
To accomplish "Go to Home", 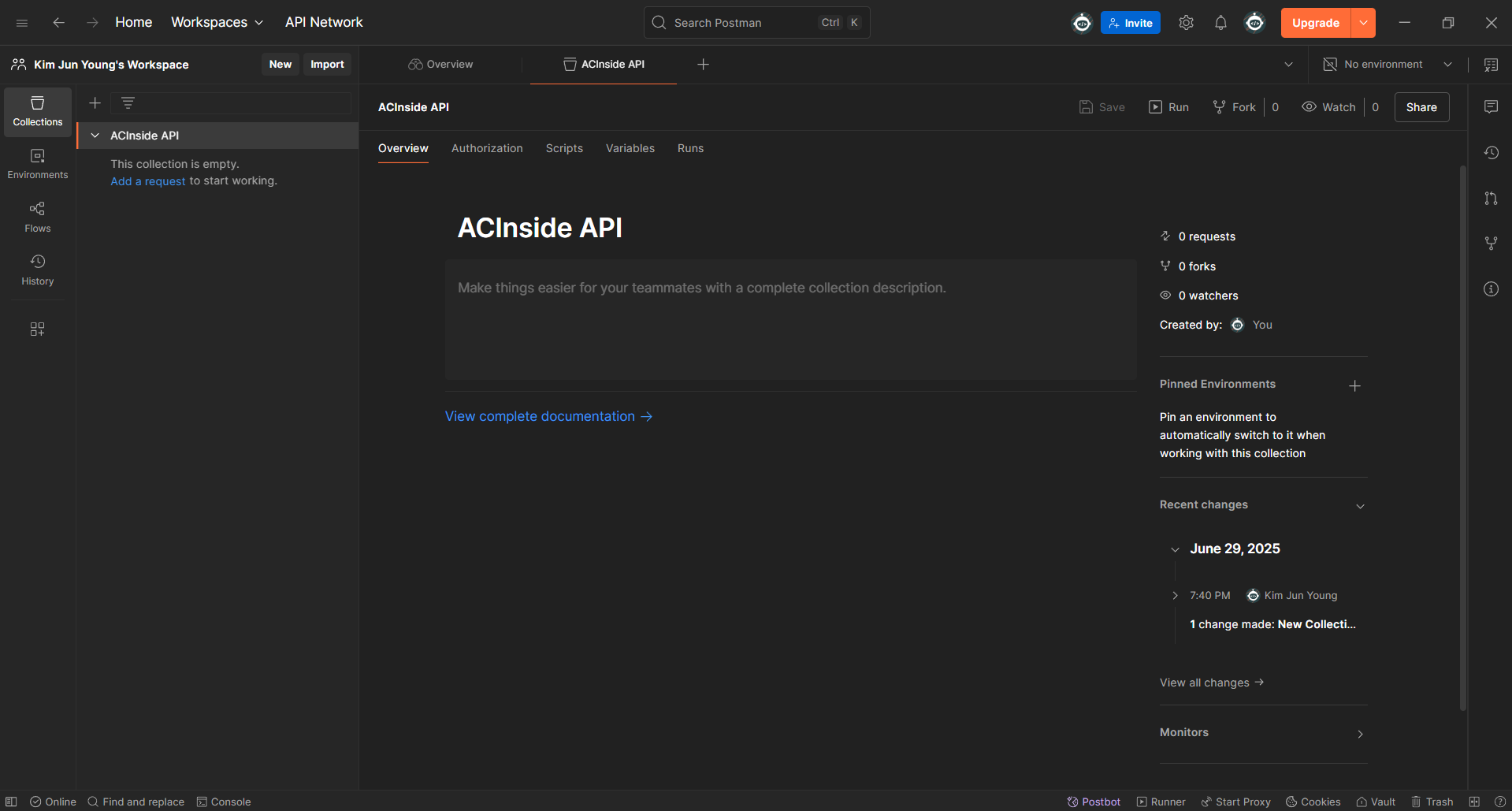I will click(134, 23).
